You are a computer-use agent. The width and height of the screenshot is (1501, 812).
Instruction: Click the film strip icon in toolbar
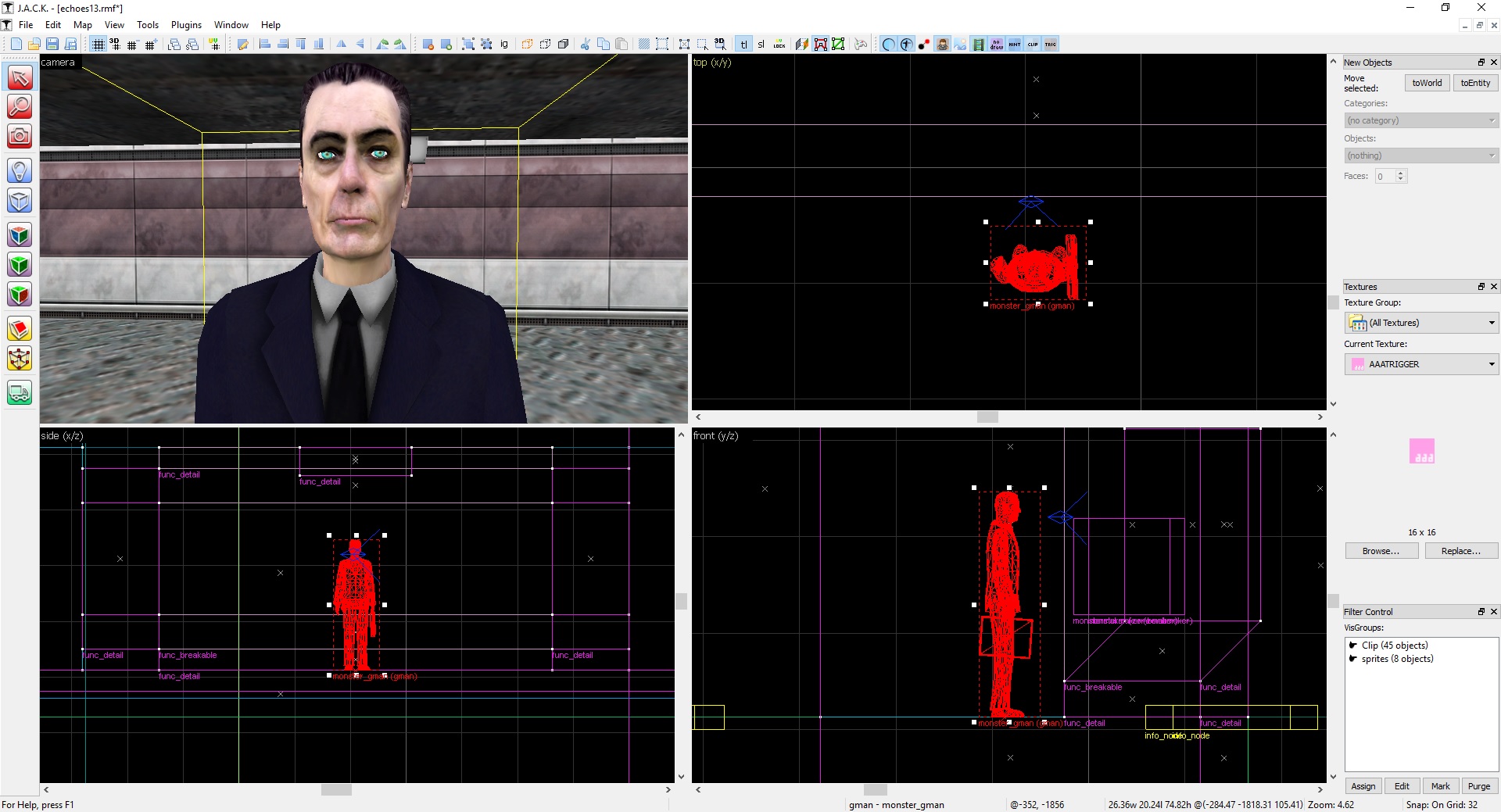pyautogui.click(x=979, y=44)
